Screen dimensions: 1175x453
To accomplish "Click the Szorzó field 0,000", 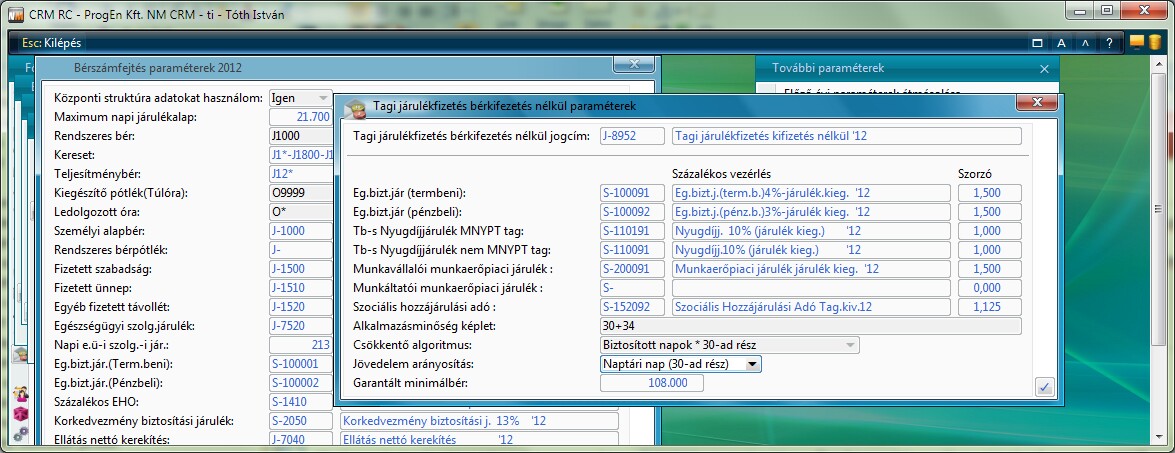I will pyautogui.click(x=989, y=288).
